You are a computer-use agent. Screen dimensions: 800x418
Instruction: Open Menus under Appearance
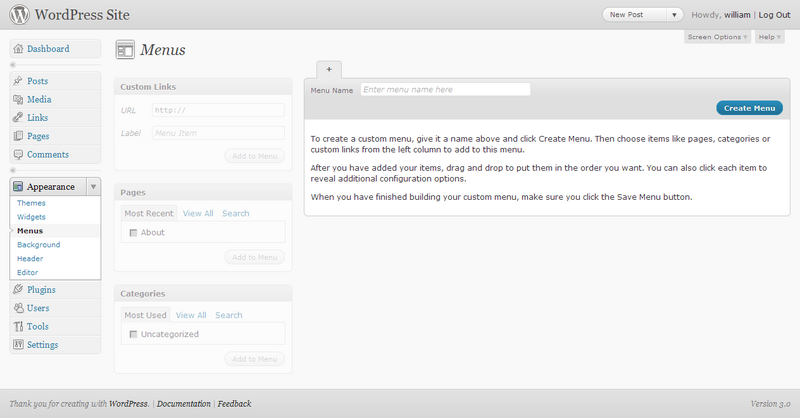click(30, 231)
